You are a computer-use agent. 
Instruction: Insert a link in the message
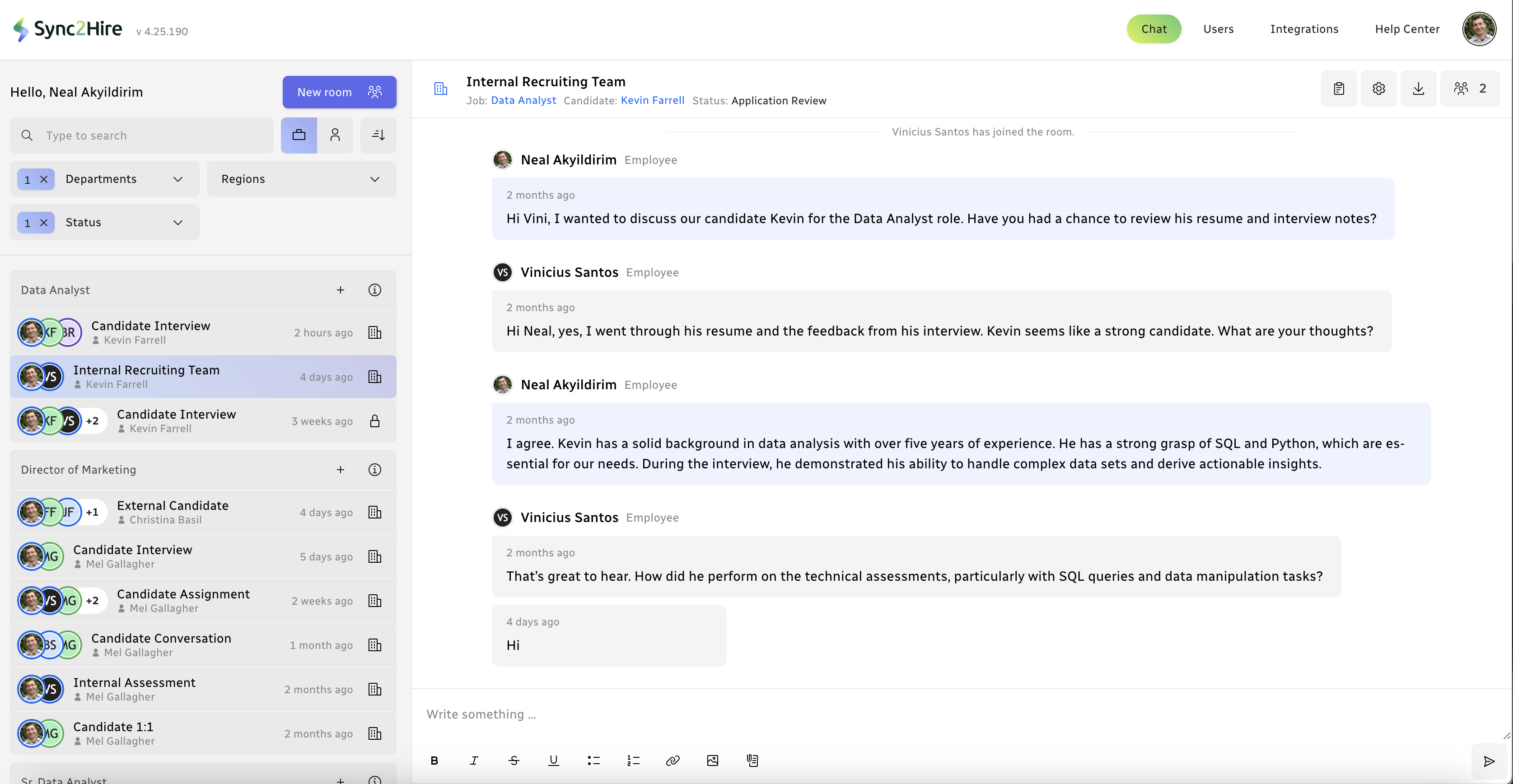672,761
